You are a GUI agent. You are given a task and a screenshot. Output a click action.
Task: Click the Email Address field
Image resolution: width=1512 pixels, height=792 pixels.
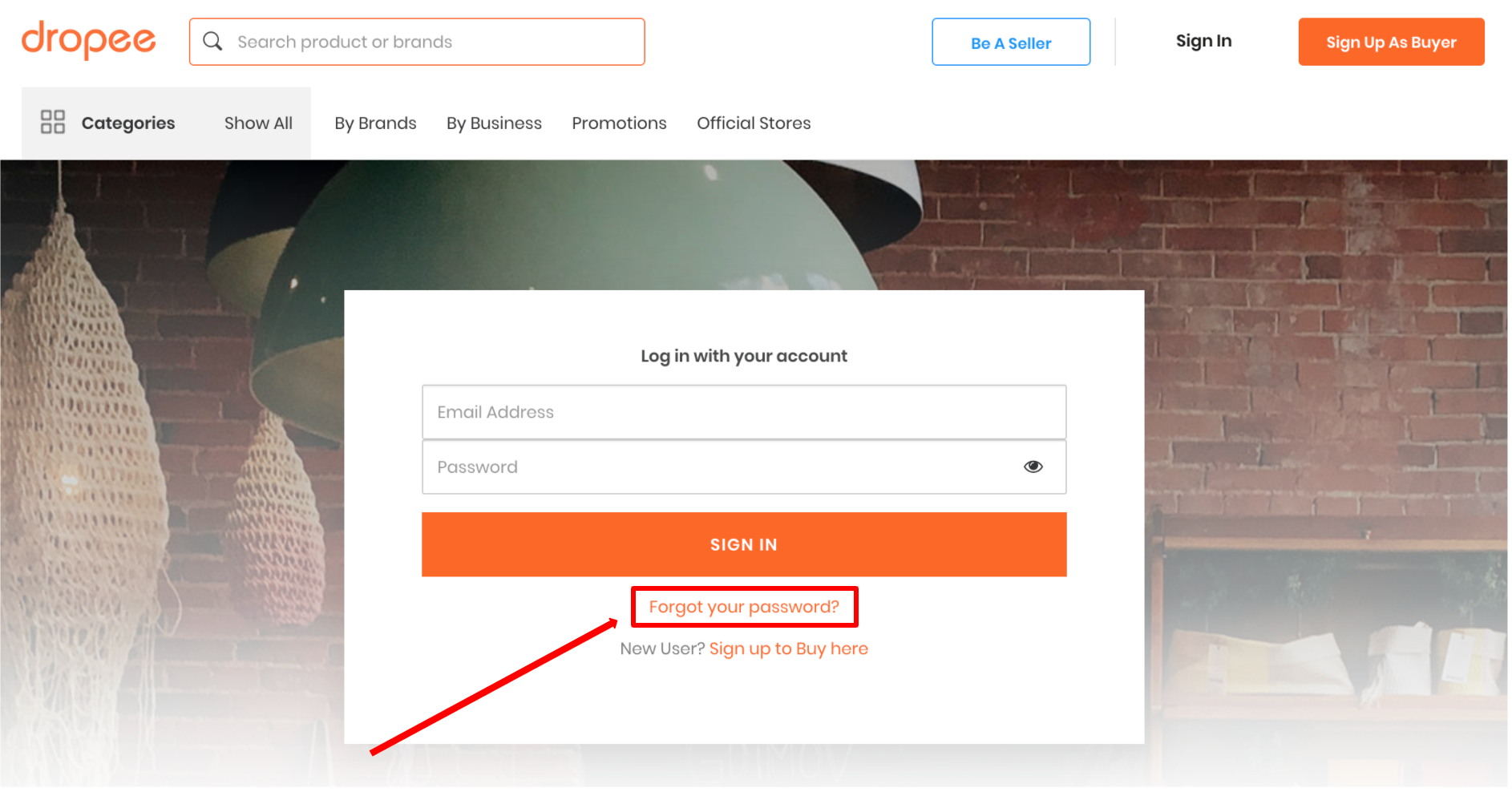743,412
